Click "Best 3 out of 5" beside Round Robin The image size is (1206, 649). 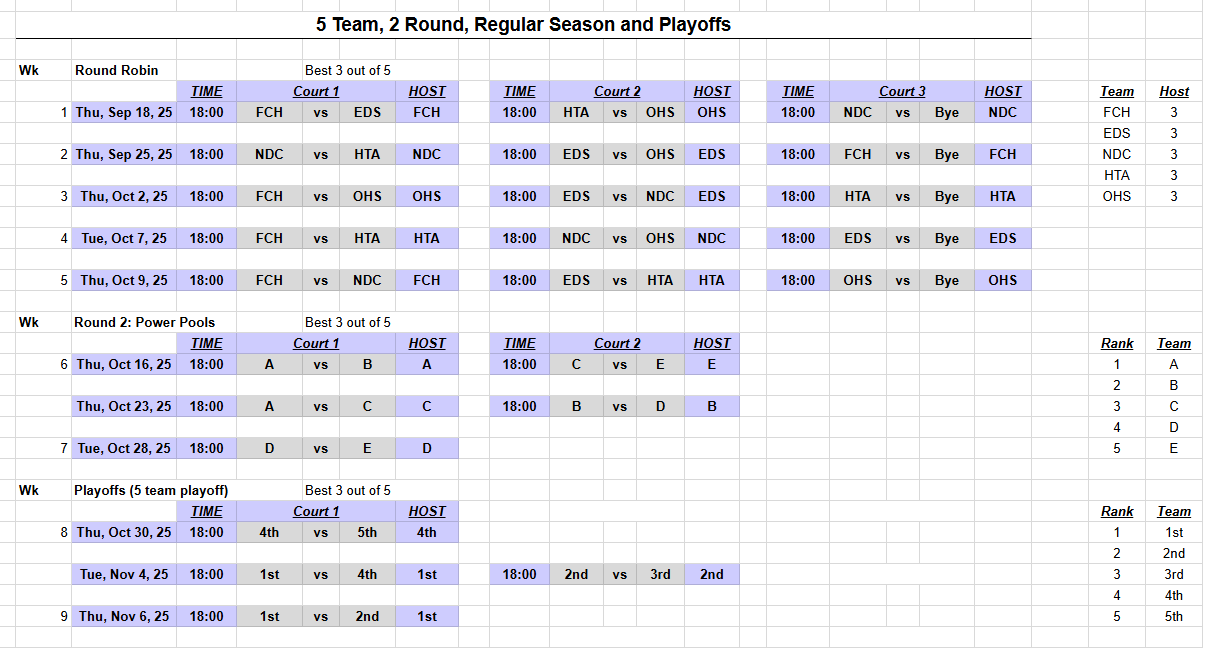tap(348, 70)
